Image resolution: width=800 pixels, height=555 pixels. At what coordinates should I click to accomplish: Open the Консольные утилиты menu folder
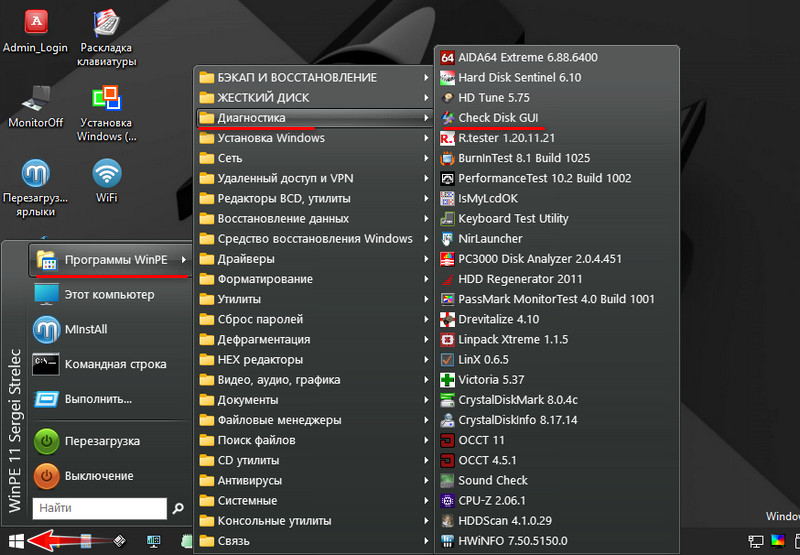[314, 521]
